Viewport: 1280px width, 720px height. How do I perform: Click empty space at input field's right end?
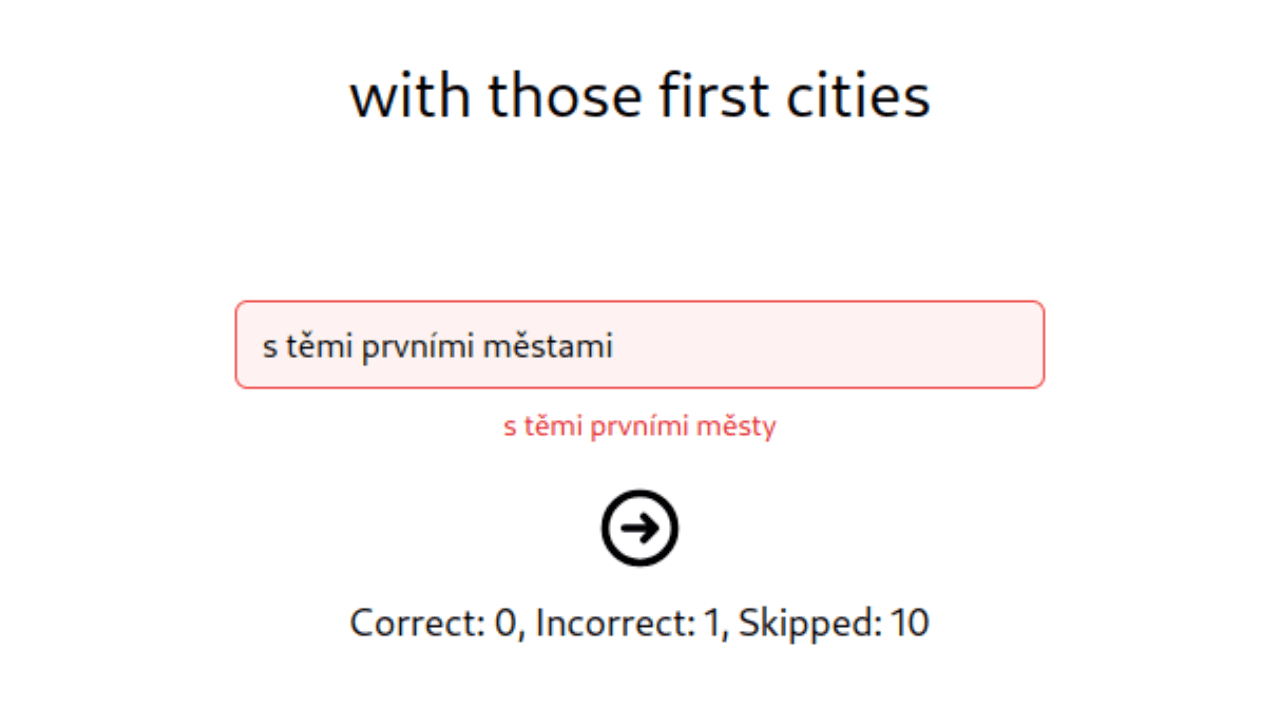coord(950,345)
